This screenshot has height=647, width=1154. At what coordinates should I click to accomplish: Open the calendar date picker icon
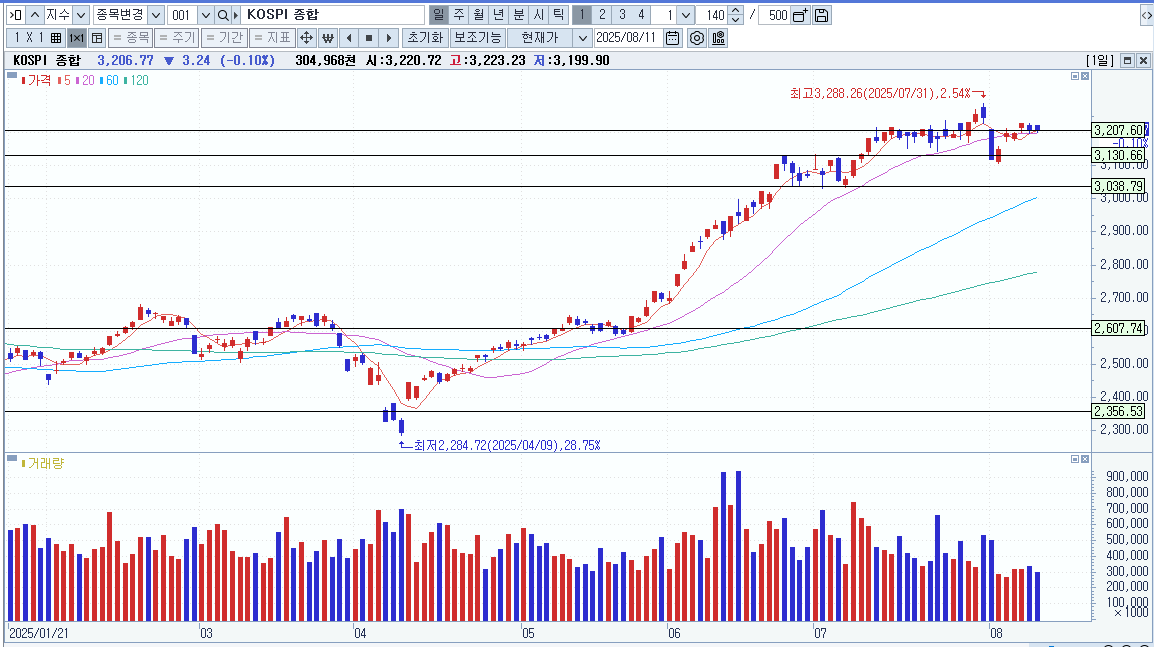(673, 38)
